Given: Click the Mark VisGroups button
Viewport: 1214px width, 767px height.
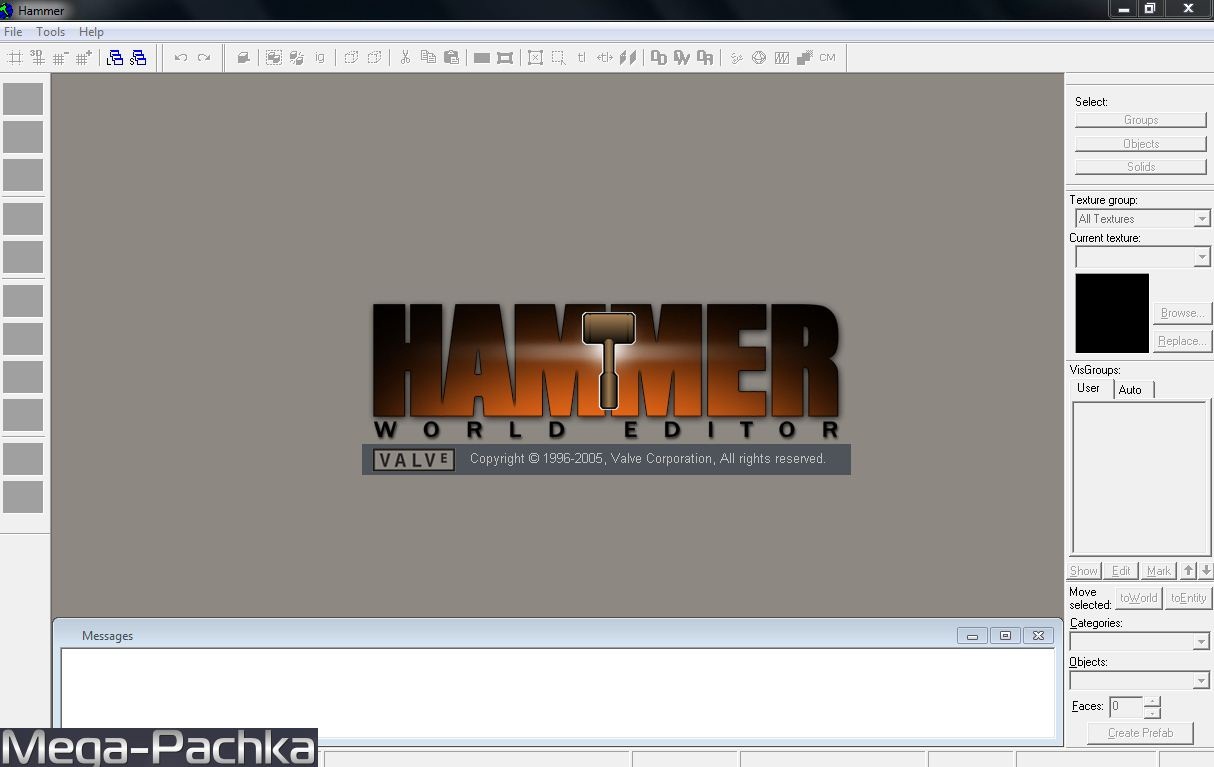Looking at the screenshot, I should point(1159,571).
